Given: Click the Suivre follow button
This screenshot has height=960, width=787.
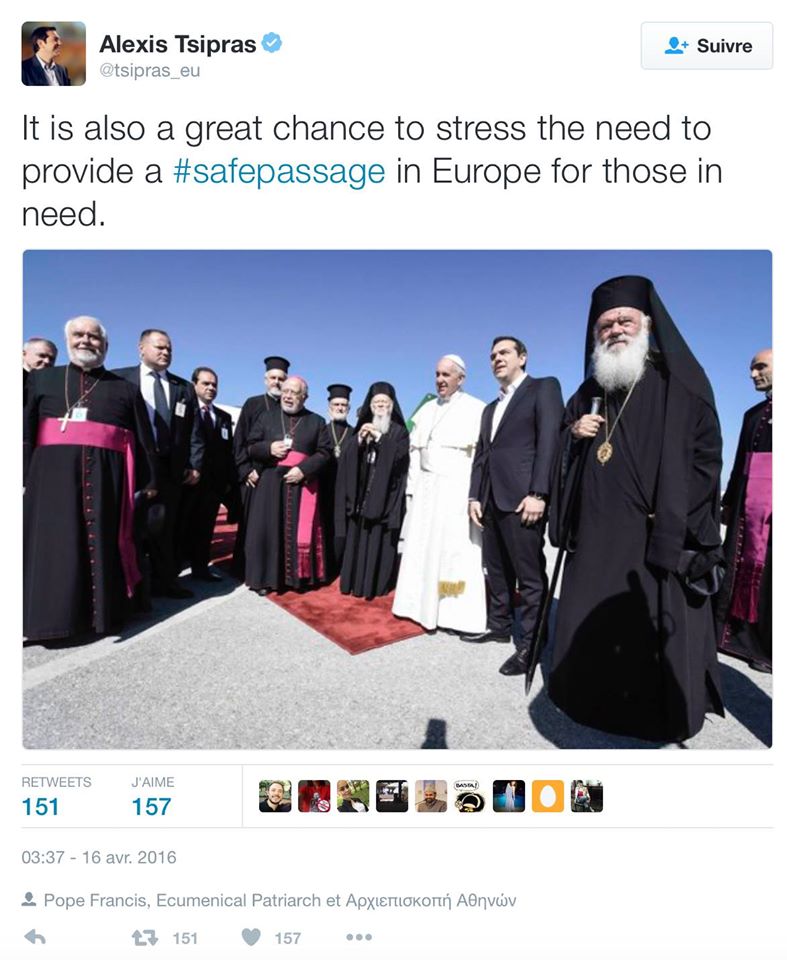Looking at the screenshot, I should pos(707,46).
